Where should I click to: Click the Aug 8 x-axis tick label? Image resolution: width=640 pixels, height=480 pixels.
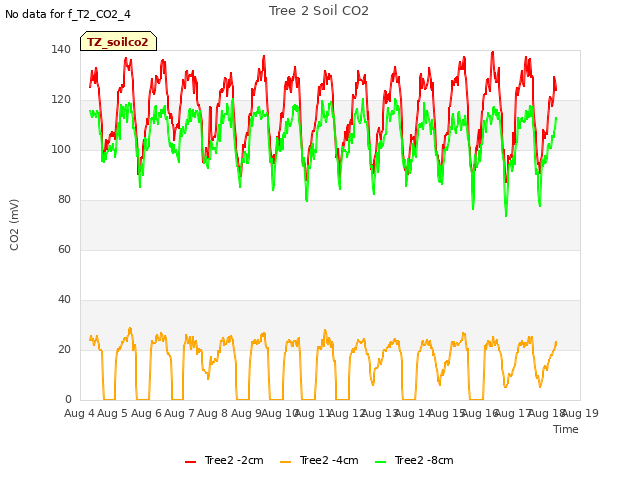click(x=212, y=413)
